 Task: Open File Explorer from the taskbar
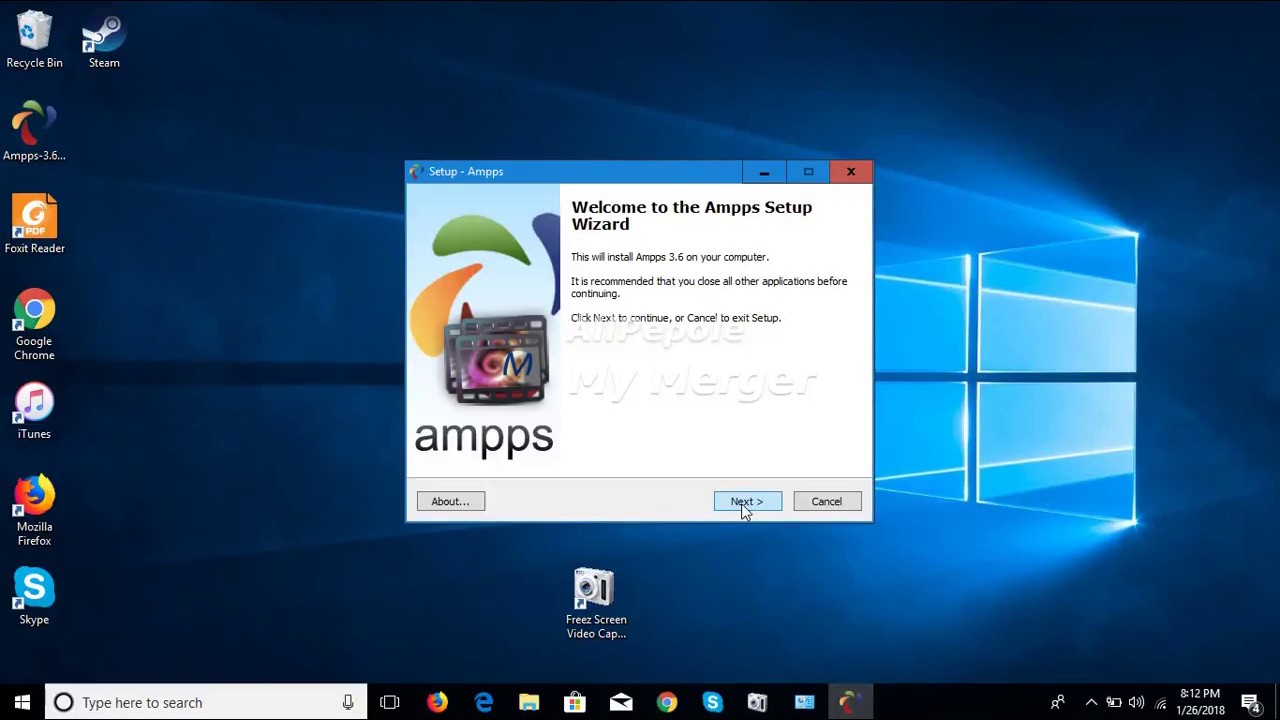click(529, 702)
